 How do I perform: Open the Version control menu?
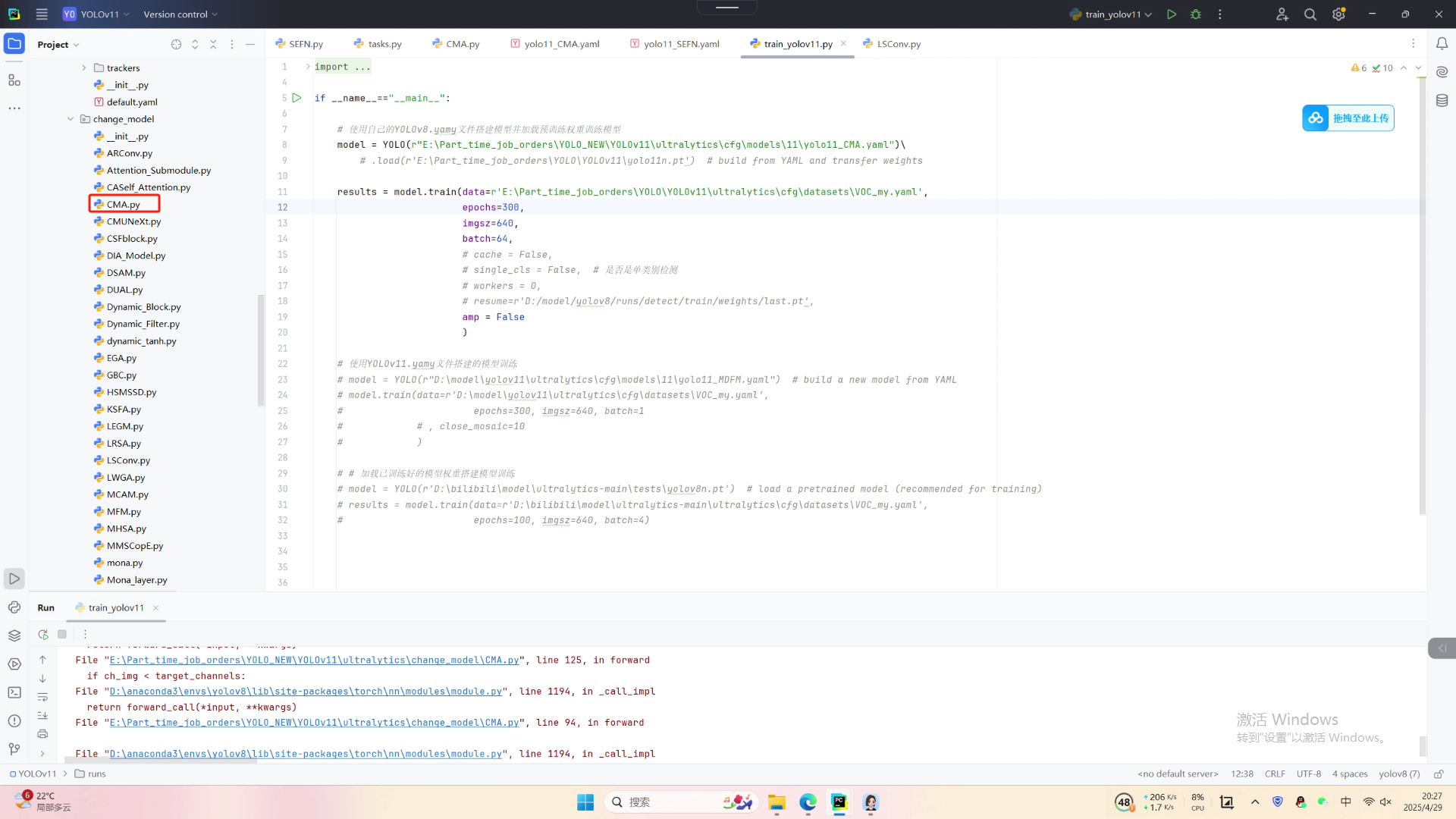[180, 14]
